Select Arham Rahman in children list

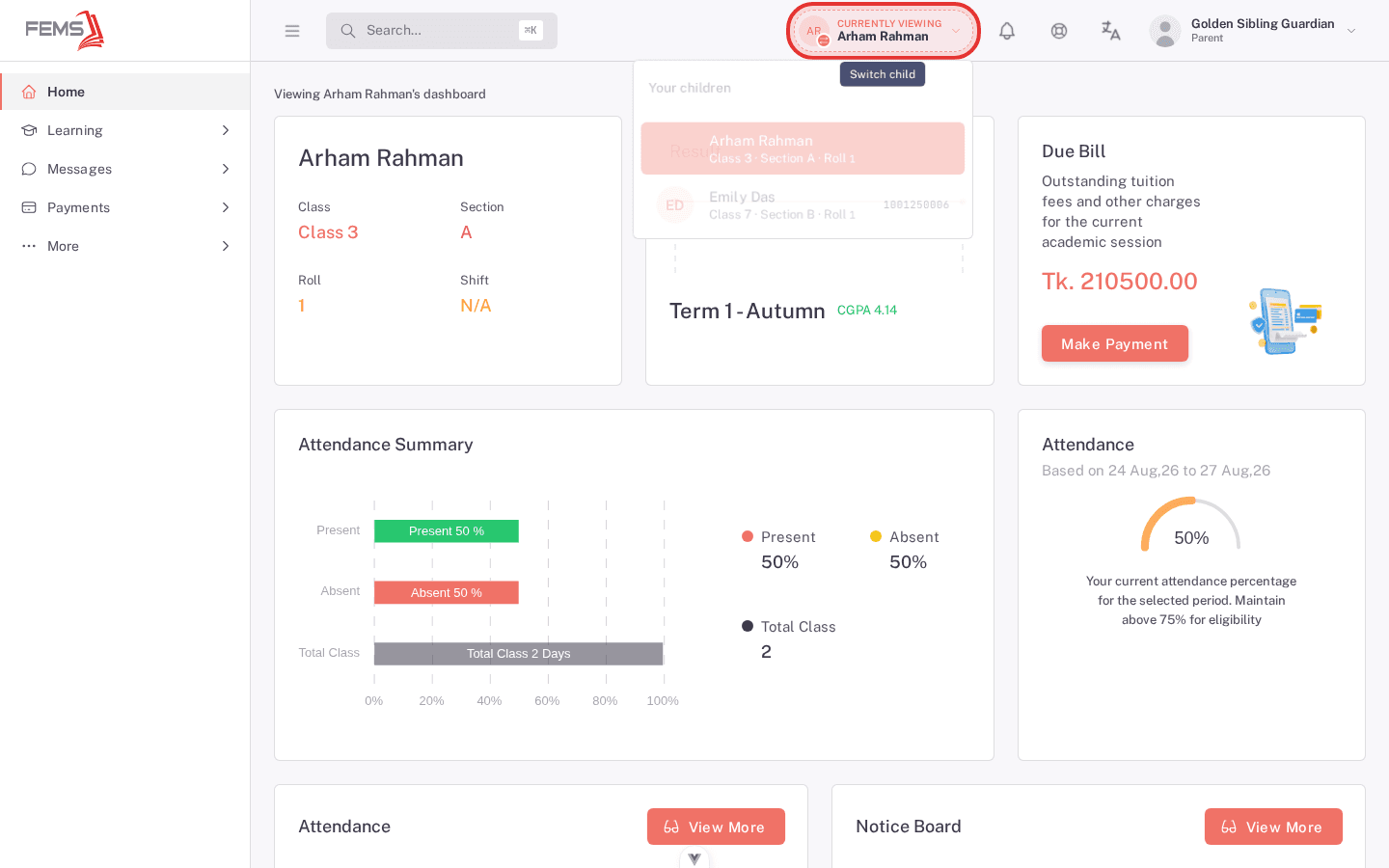pos(803,149)
